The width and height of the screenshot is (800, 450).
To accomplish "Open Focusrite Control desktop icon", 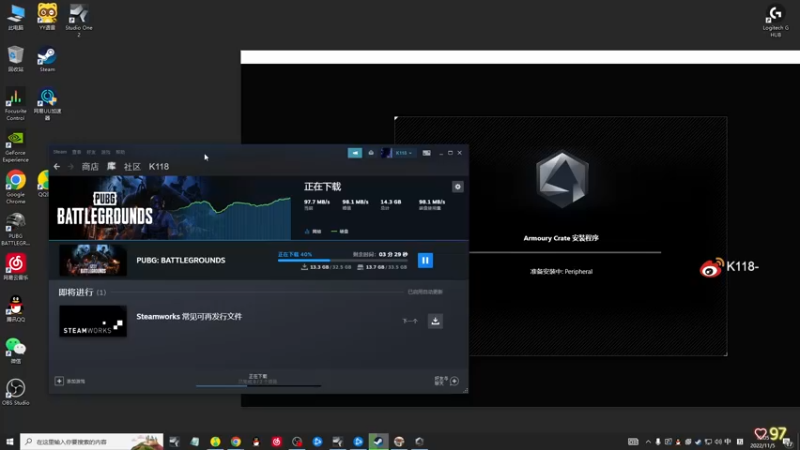I will [15, 105].
